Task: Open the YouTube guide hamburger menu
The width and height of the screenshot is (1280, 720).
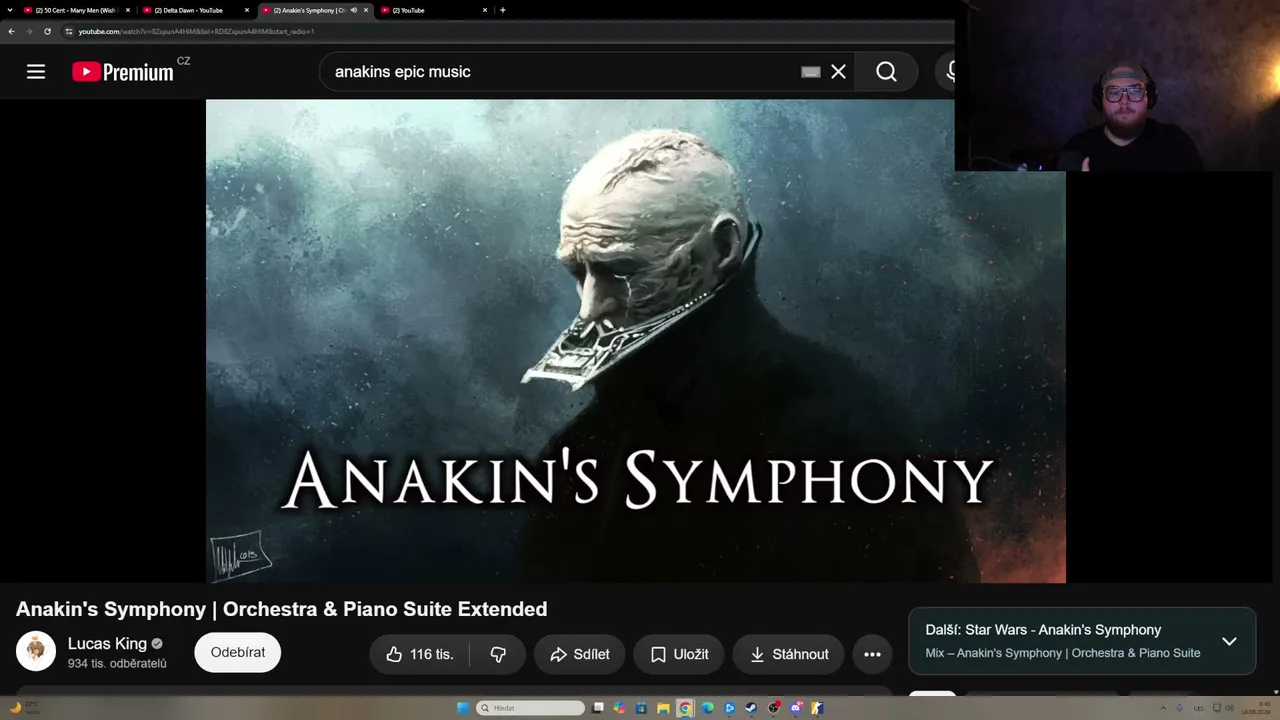Action: 36,71
